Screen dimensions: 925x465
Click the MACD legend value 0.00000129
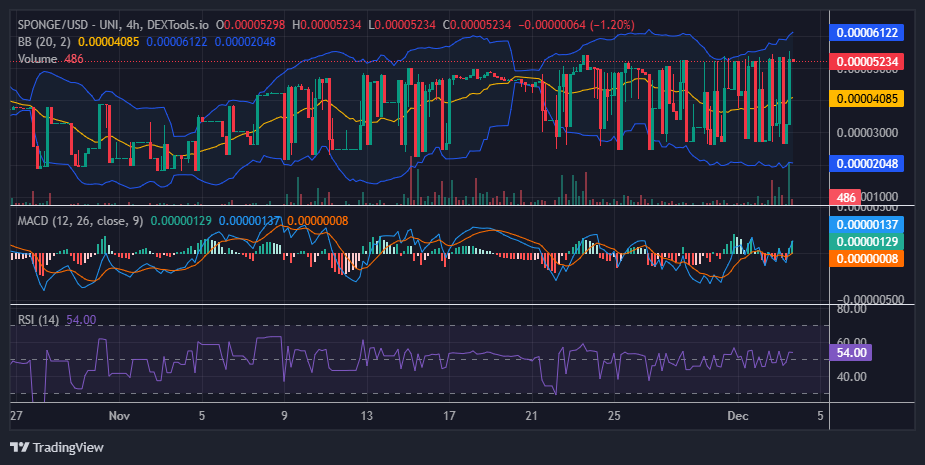pos(181,221)
